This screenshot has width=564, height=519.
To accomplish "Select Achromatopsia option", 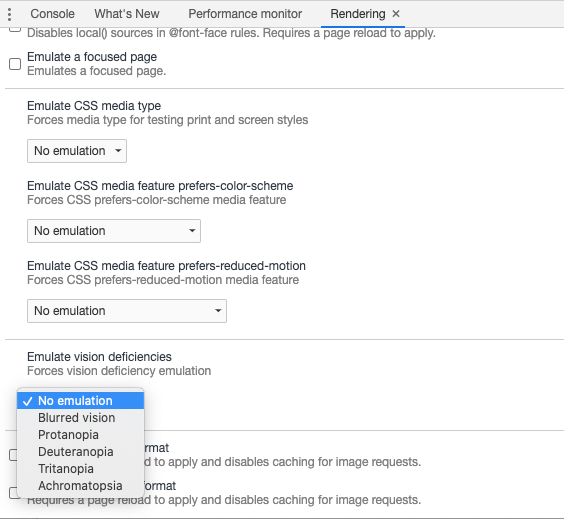I will (x=81, y=485).
